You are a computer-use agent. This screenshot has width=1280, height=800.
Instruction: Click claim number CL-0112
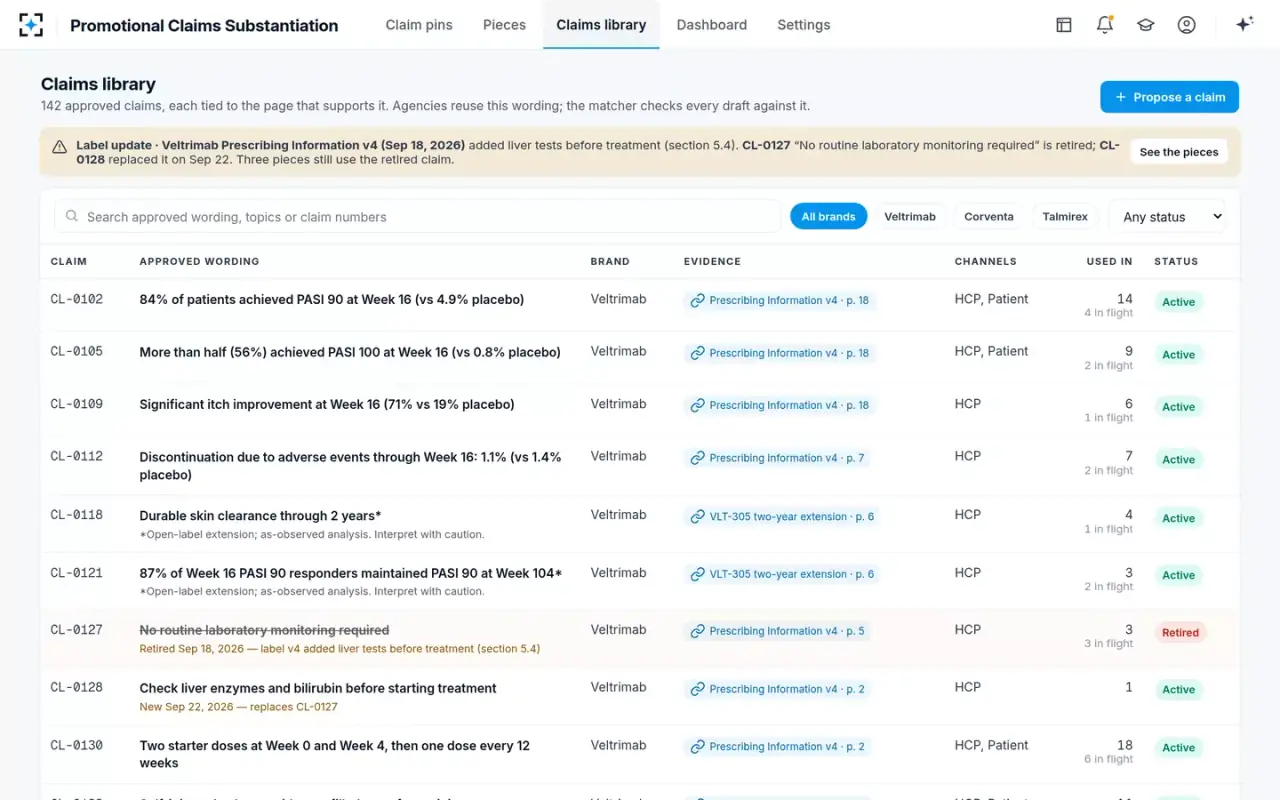pos(77,456)
